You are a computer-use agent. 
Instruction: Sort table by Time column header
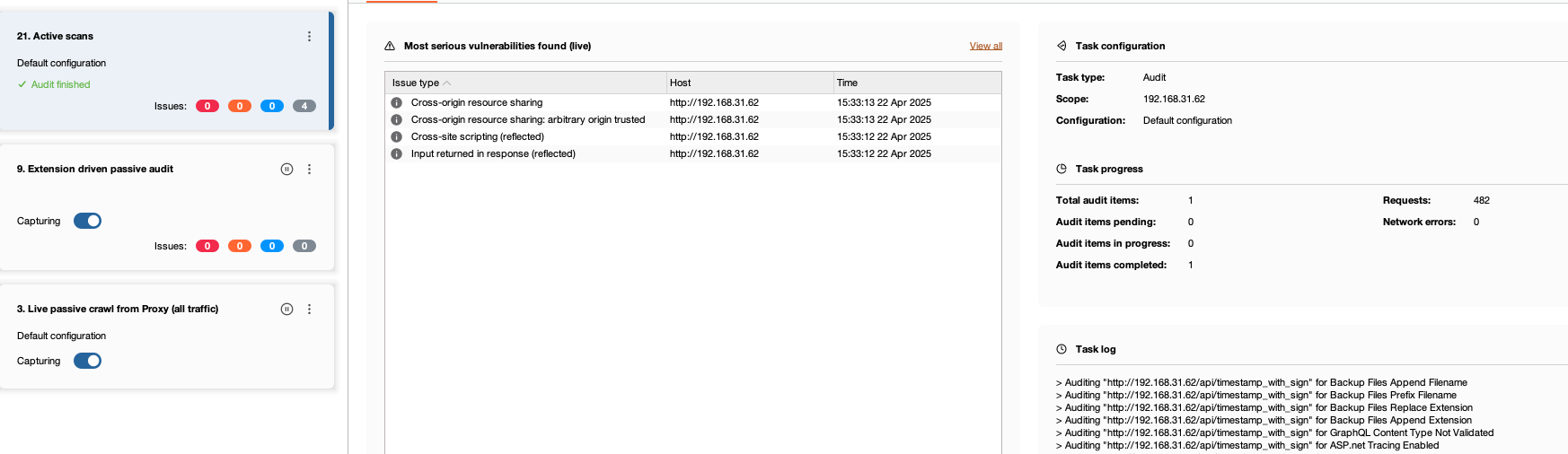point(917,83)
